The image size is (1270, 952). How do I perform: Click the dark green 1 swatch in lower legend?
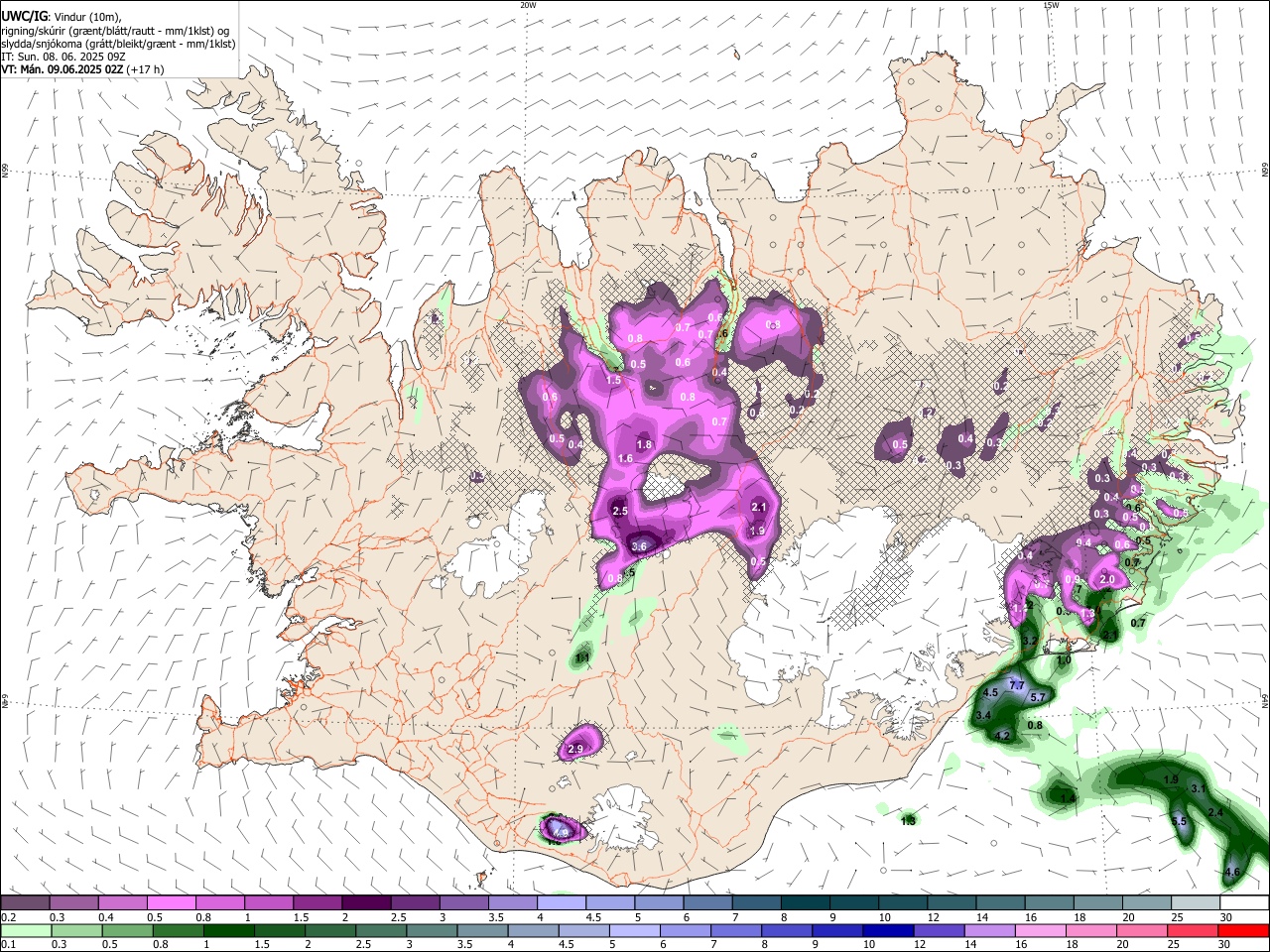pos(228,930)
